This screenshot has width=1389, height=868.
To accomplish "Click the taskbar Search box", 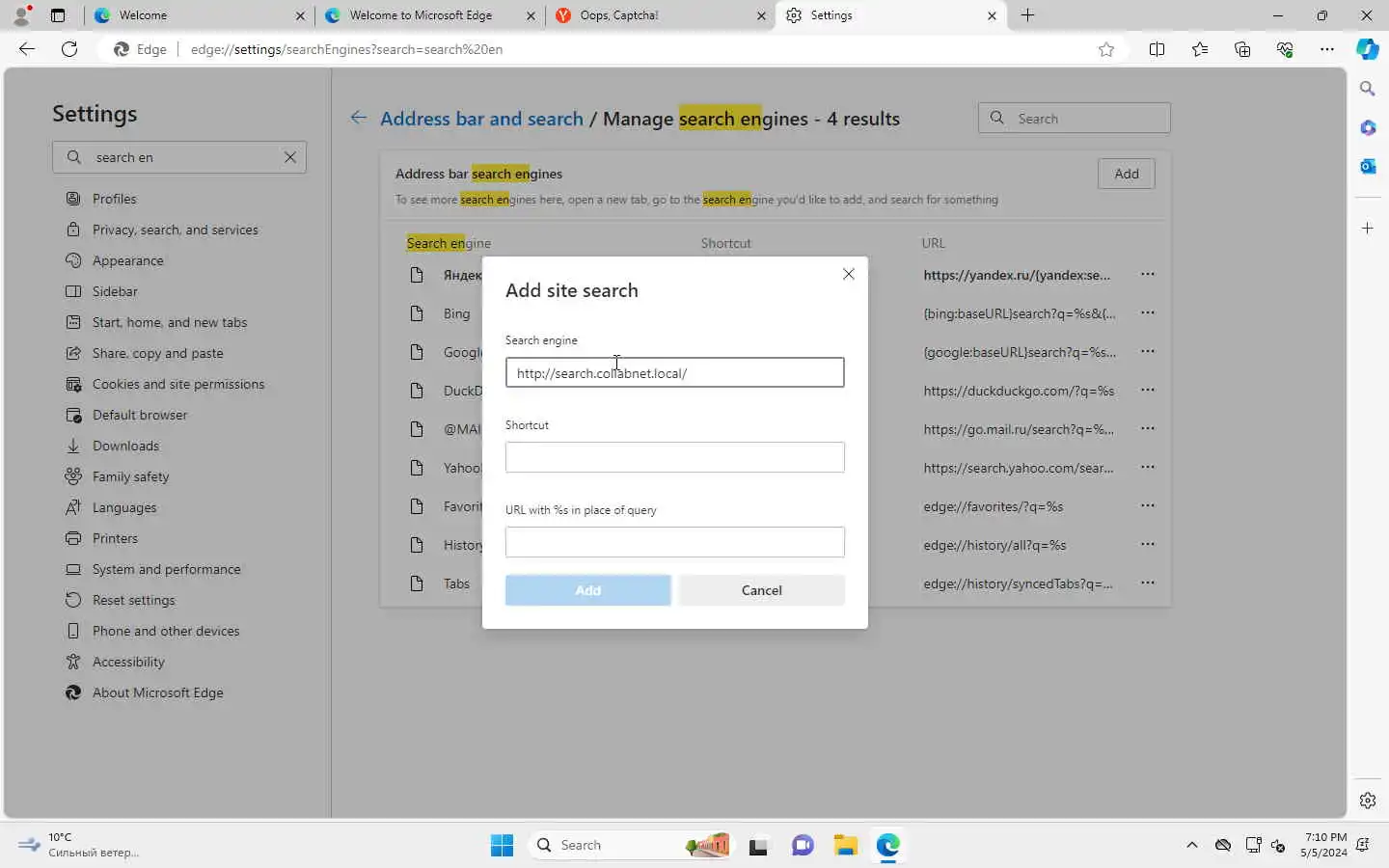I will [631, 845].
